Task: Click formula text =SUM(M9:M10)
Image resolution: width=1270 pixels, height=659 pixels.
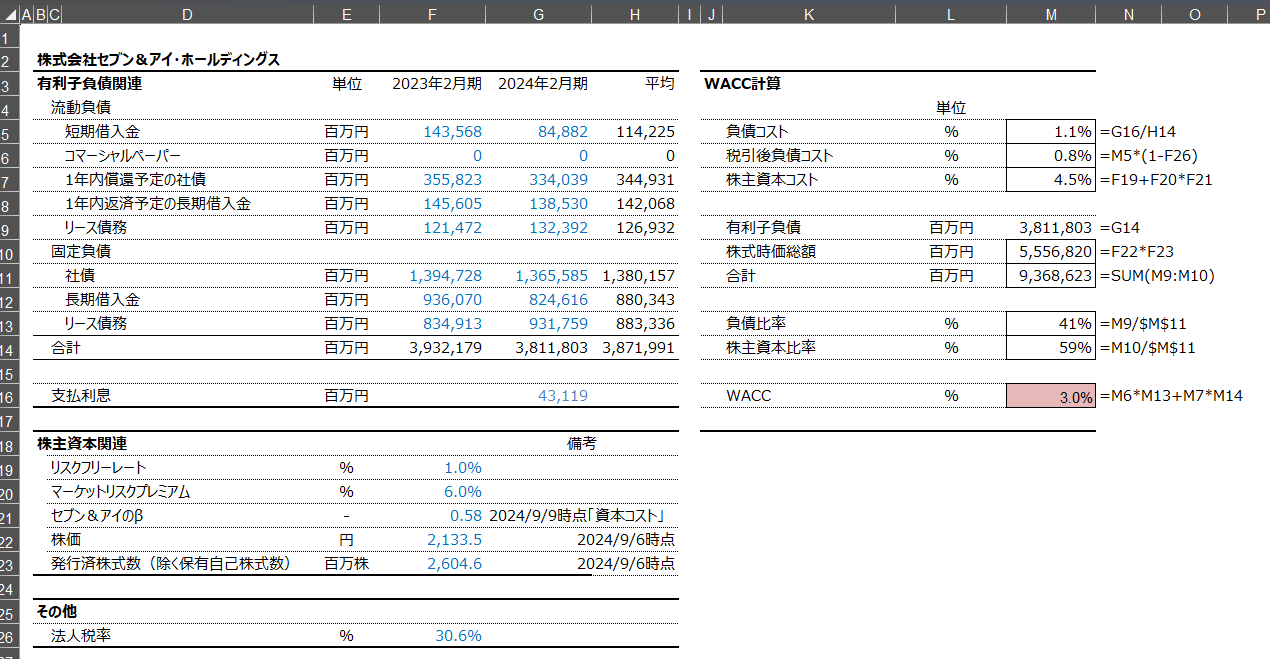Action: click(1156, 276)
